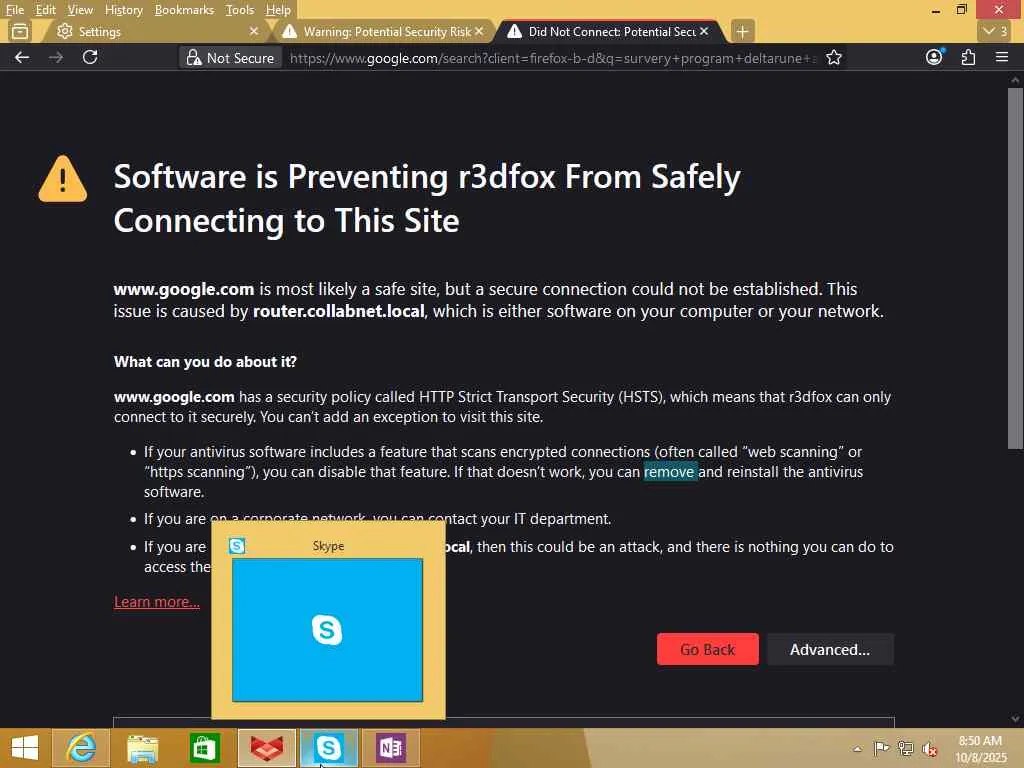
Task: Click the Advanced... button
Action: tap(829, 649)
